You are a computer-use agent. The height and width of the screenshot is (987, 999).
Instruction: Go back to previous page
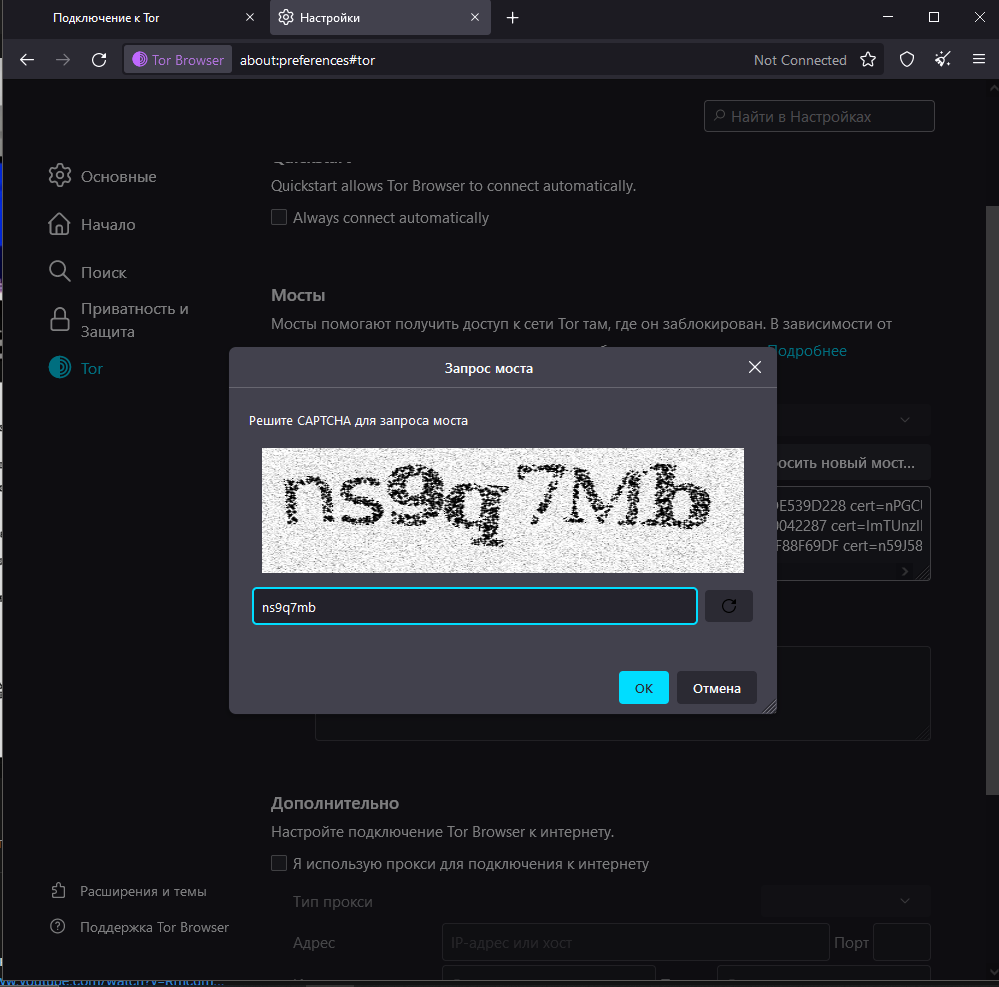coord(27,60)
